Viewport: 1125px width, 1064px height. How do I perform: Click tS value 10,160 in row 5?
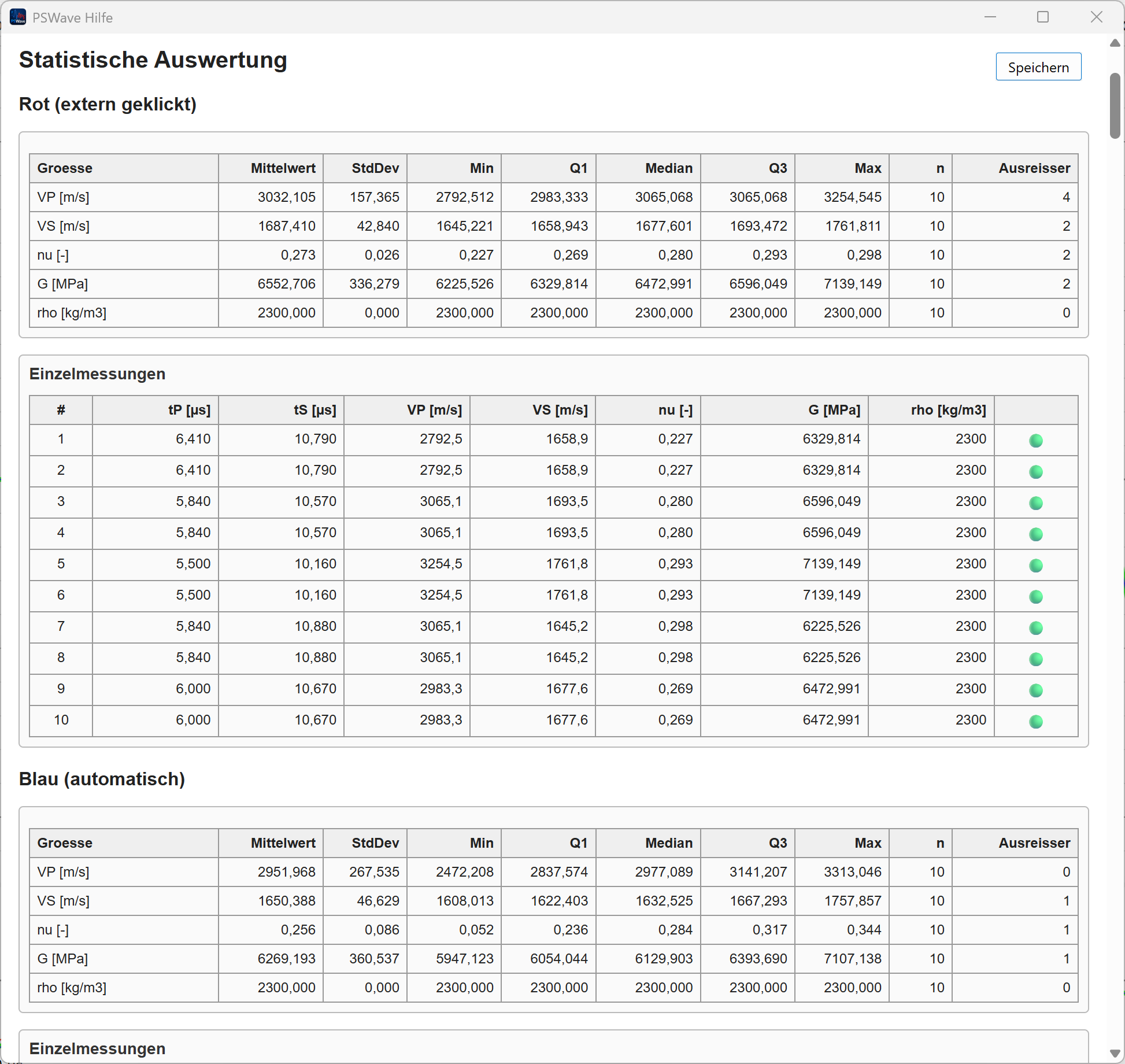[x=316, y=564]
